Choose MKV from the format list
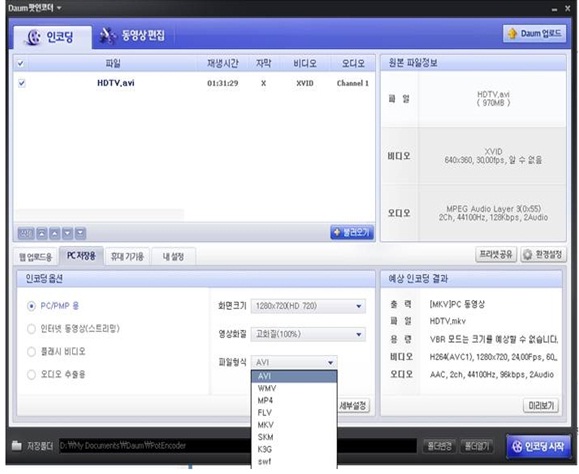 294,425
